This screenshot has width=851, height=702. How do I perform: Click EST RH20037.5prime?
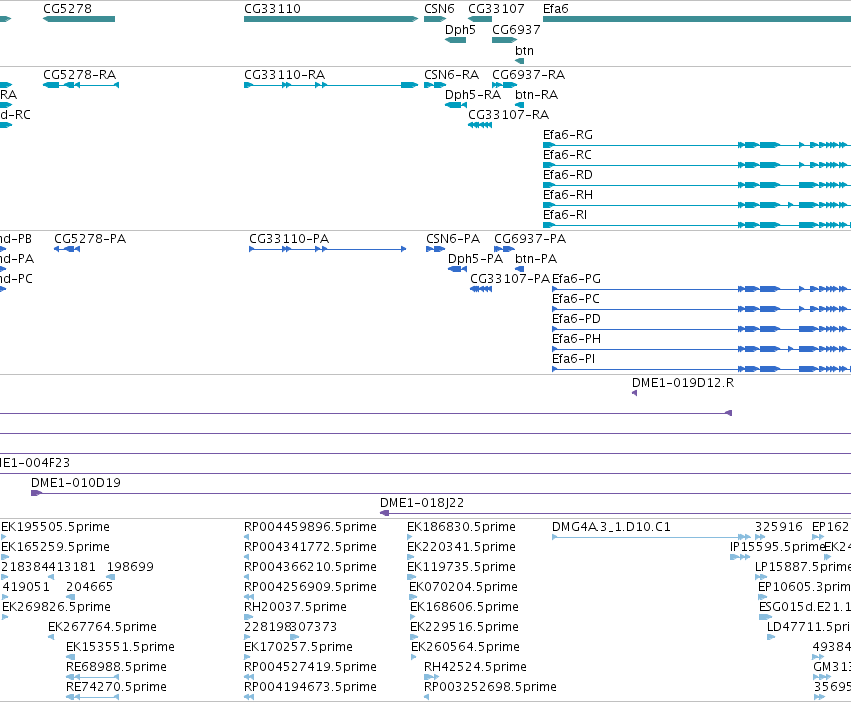[x=296, y=606]
